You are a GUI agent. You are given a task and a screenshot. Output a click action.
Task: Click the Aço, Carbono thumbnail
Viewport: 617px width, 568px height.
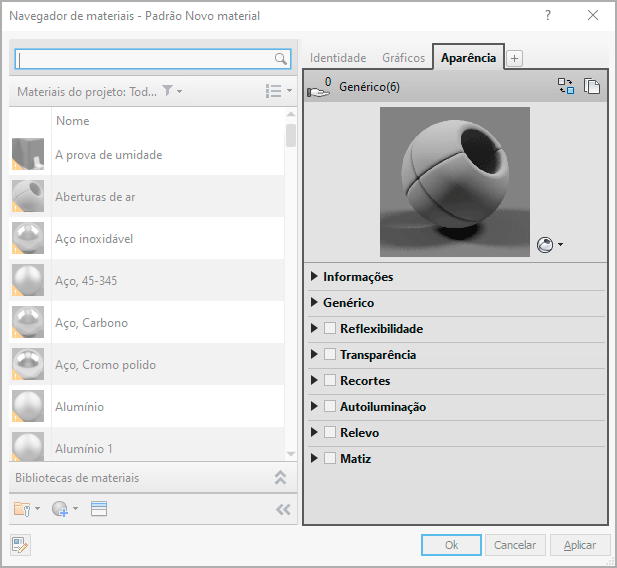pos(28,322)
